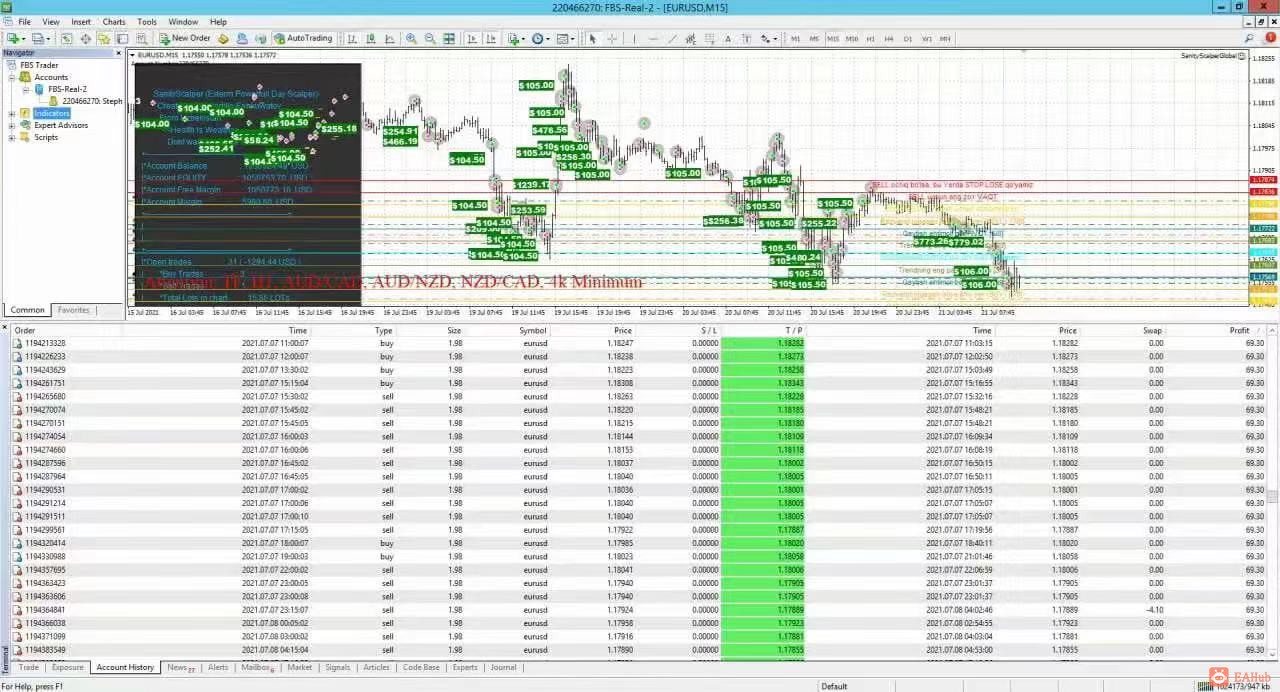Switch timeframe to M1

pos(796,38)
